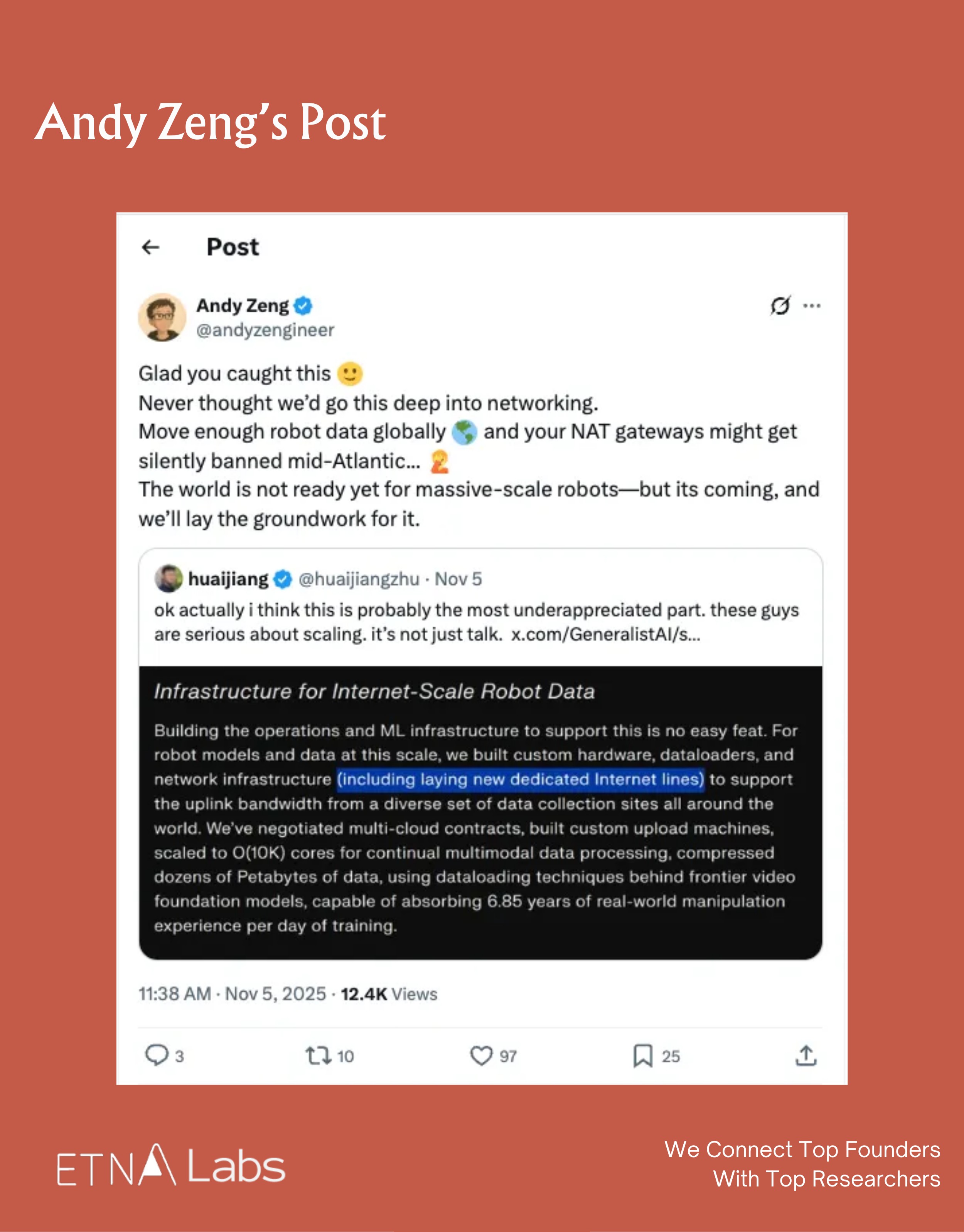Click huaijiang's small avatar in quoted post

(168, 579)
